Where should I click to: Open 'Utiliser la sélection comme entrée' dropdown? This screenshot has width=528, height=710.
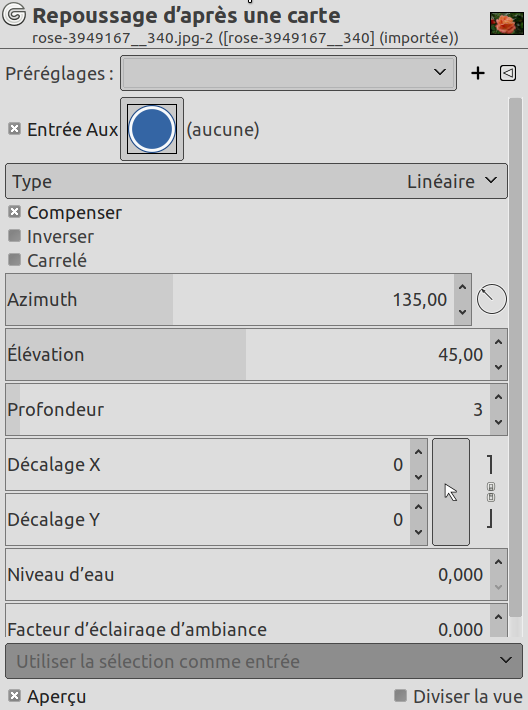[x=264, y=661]
